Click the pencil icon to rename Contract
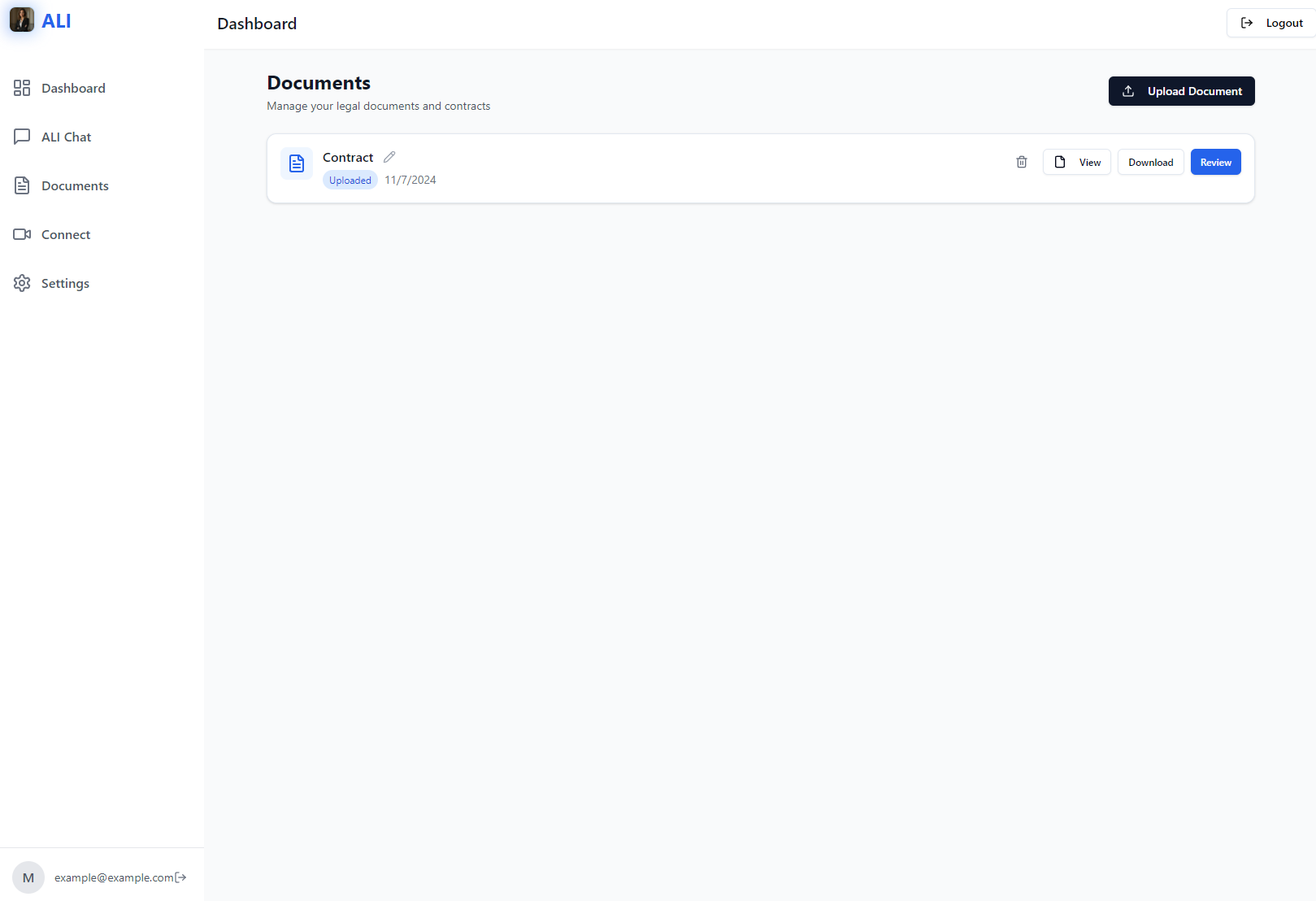This screenshot has height=901, width=1316. coord(389,157)
